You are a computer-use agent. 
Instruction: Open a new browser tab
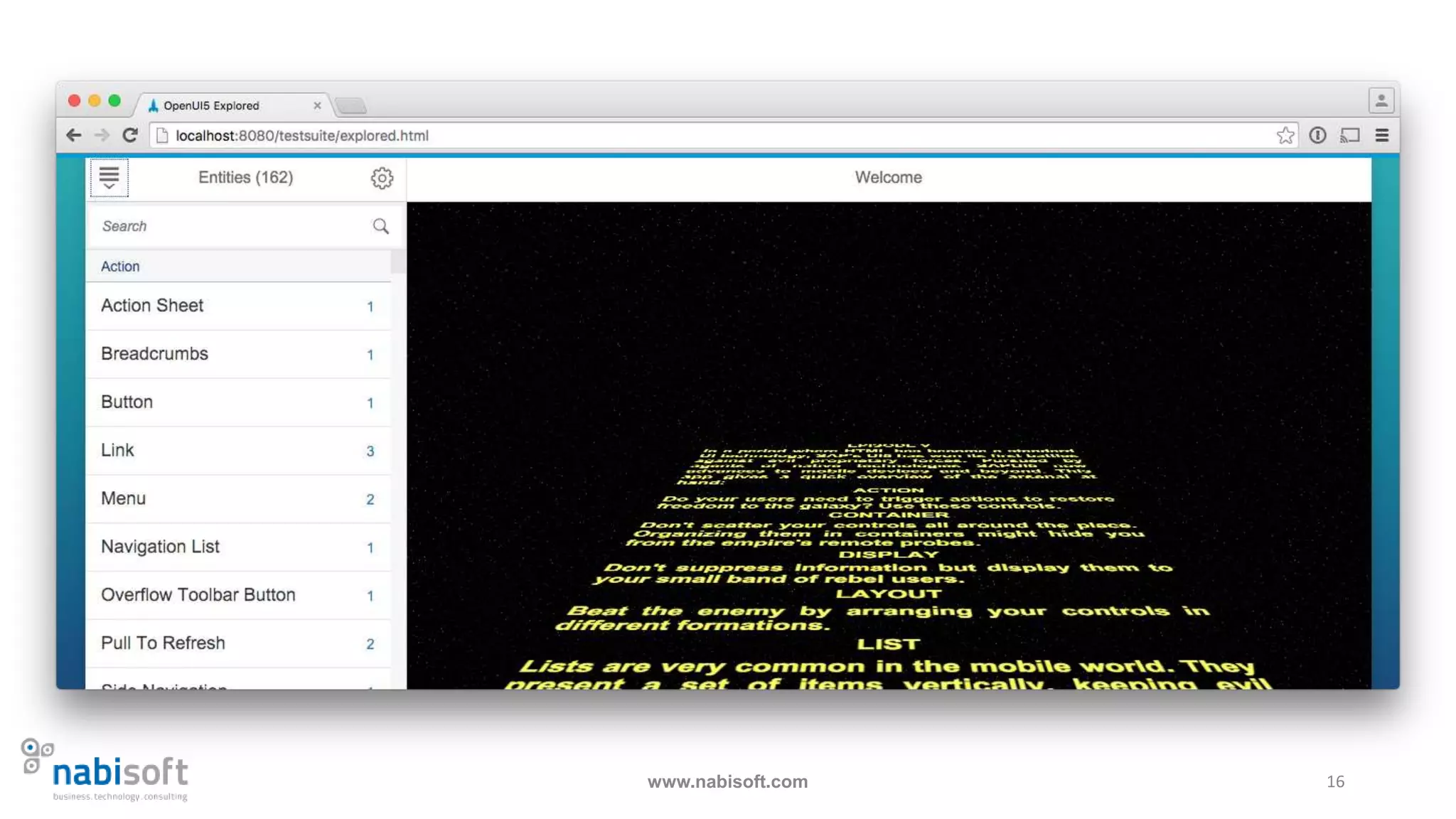point(351,106)
